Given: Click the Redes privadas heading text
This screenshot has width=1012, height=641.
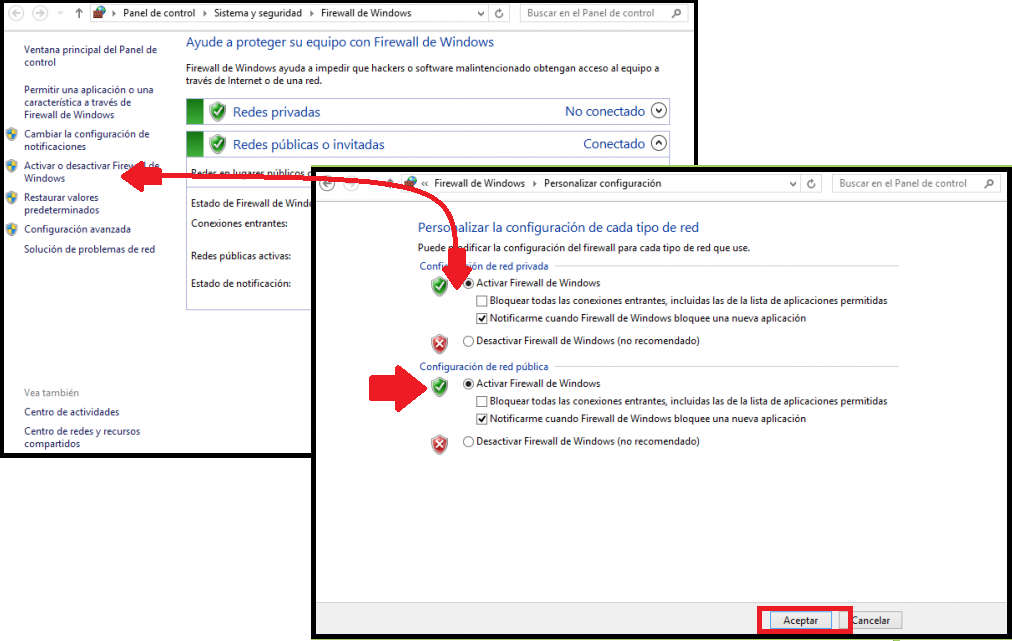Looking at the screenshot, I should point(276,112).
